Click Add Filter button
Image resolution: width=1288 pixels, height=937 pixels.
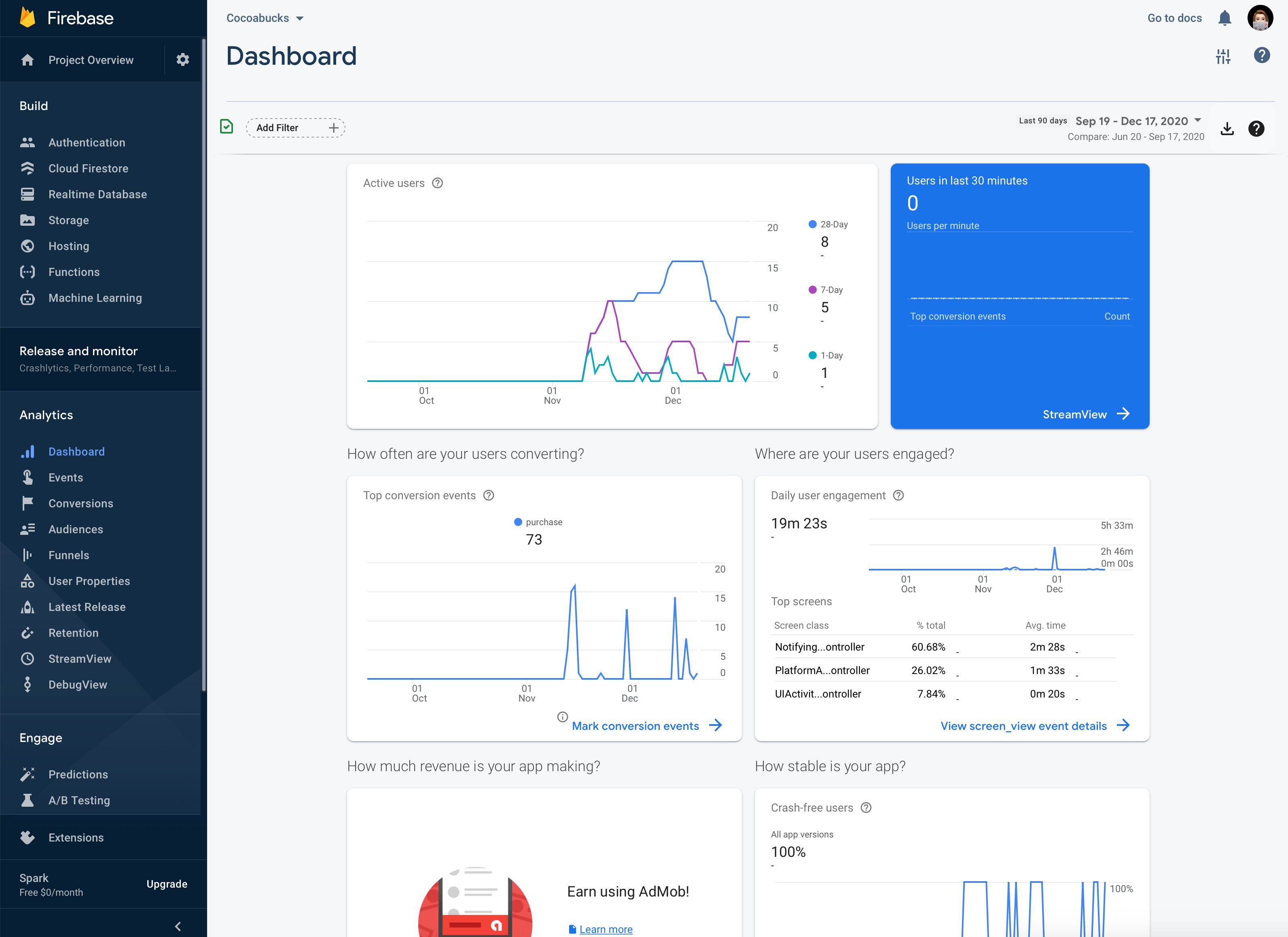coord(295,128)
